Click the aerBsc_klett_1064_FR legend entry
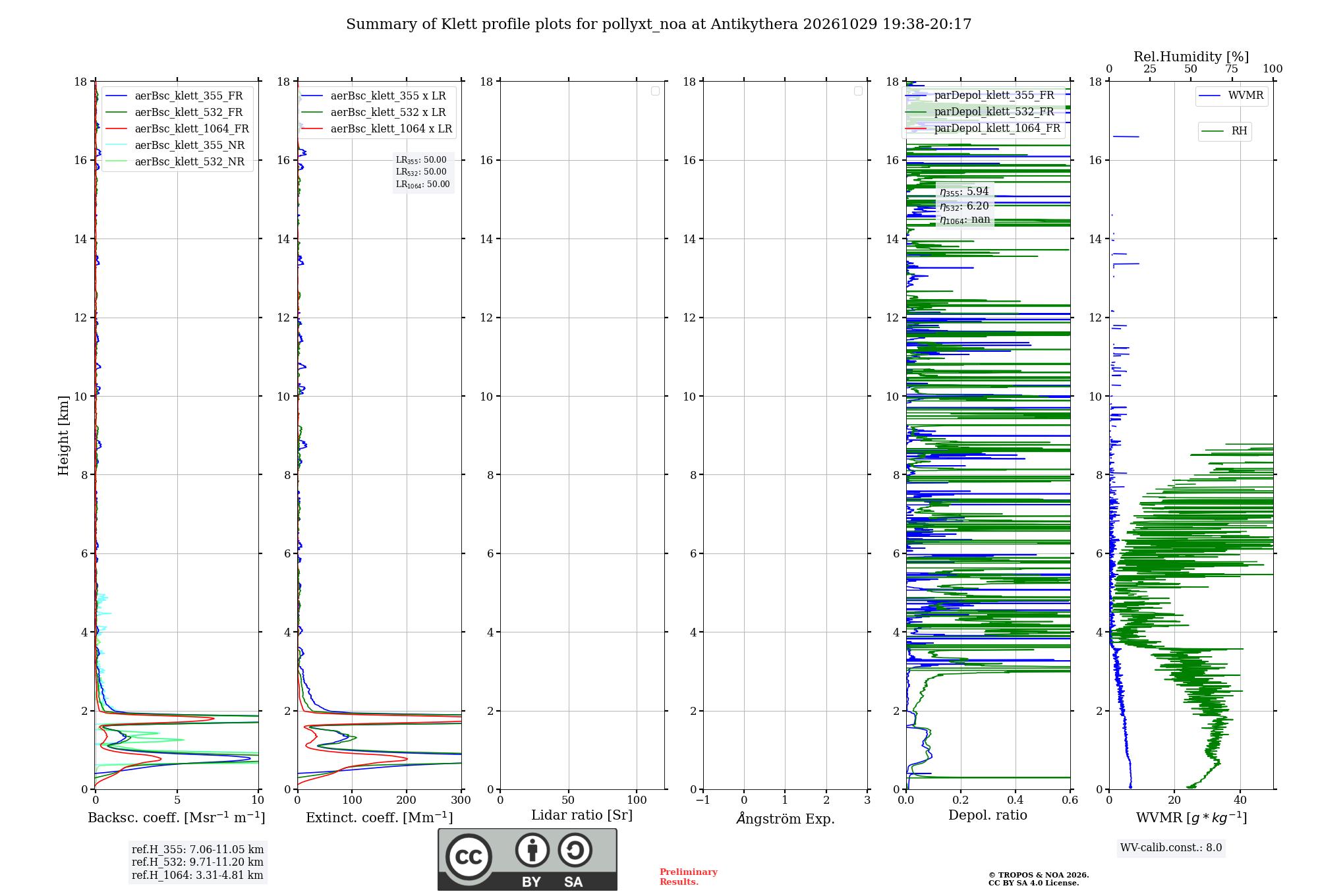1318x896 pixels. [x=177, y=129]
